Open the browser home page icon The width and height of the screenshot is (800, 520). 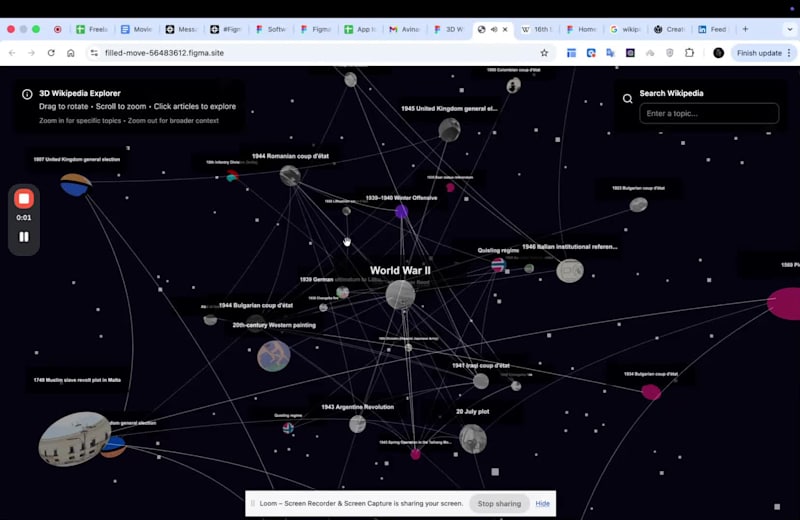[71, 53]
